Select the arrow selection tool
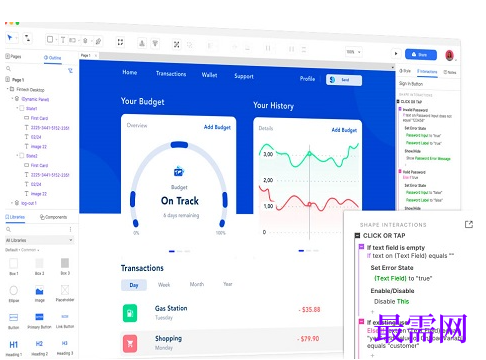 click(x=10, y=37)
